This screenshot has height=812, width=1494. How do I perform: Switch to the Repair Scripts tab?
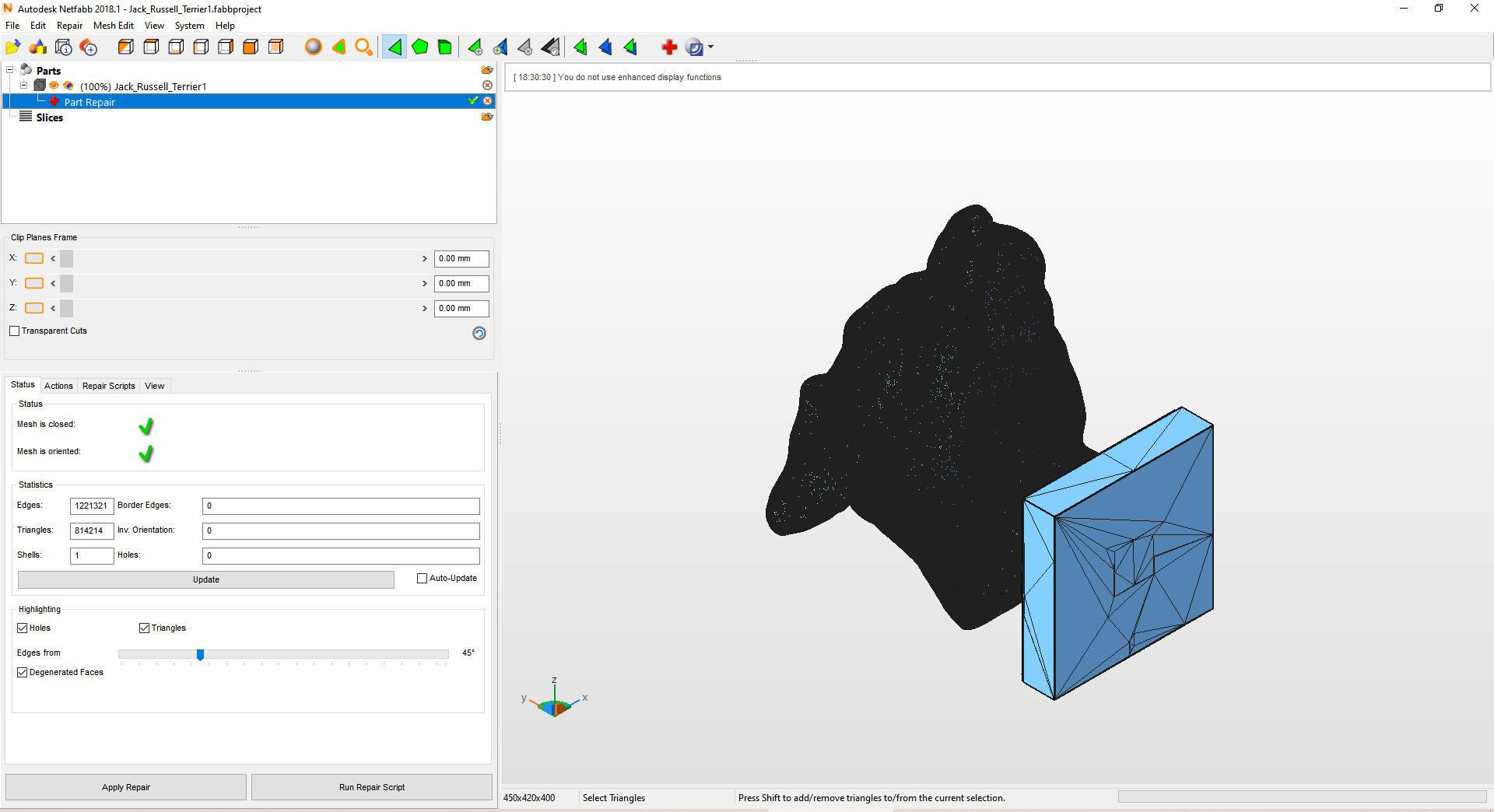(109, 386)
